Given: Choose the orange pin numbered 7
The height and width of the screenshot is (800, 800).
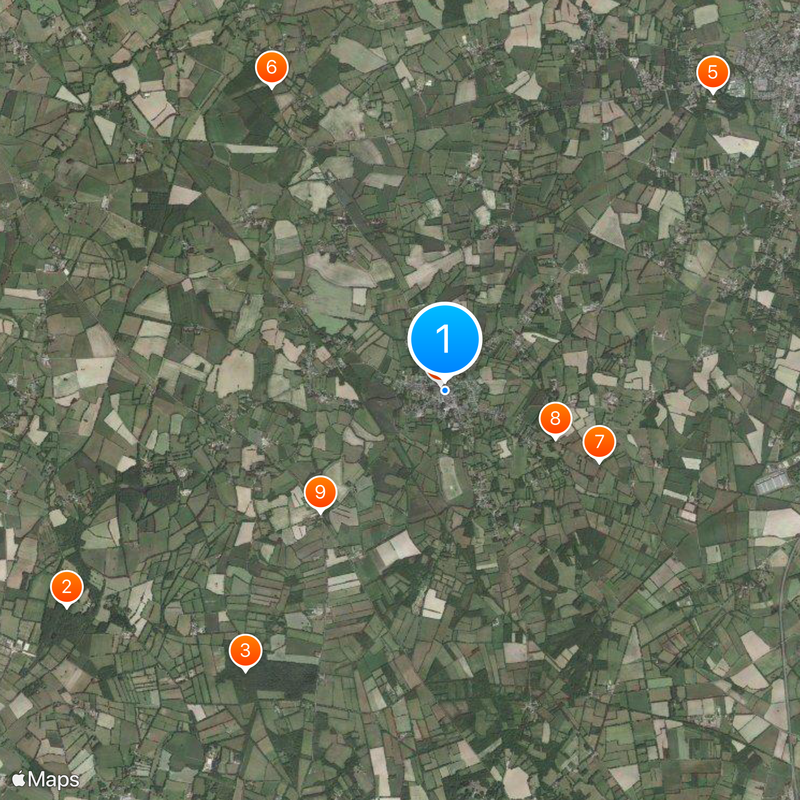Looking at the screenshot, I should [599, 442].
